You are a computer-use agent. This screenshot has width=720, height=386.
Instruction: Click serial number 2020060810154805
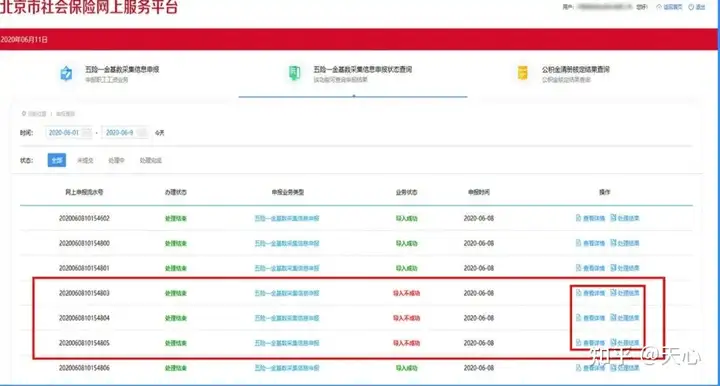(84, 343)
